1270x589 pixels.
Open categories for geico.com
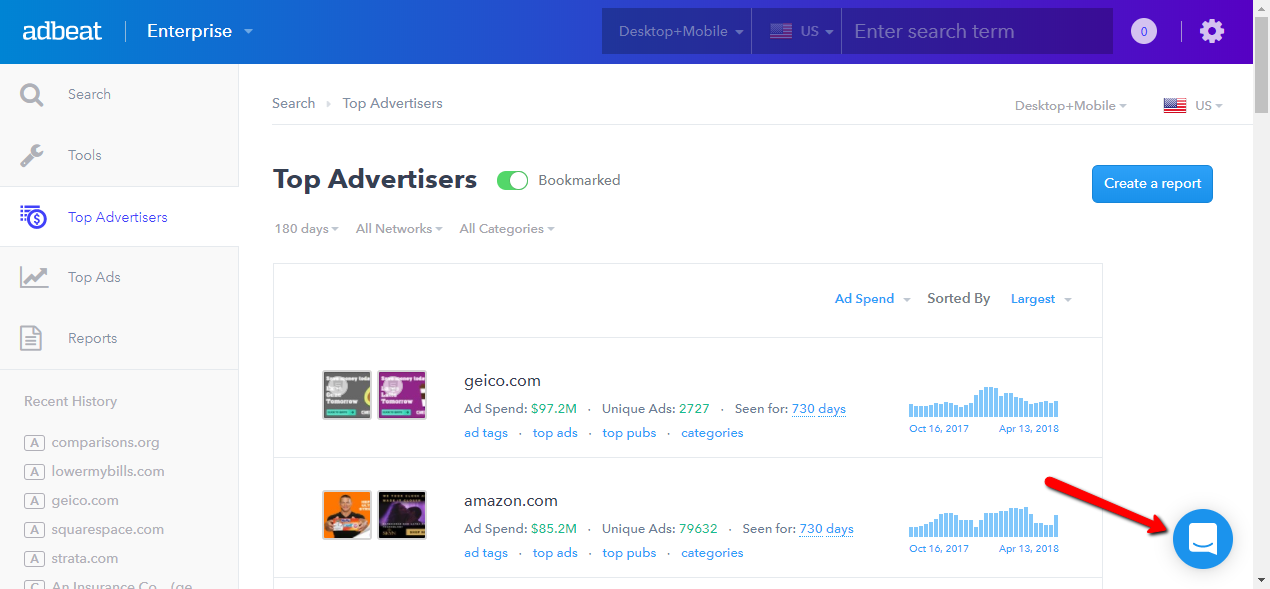click(712, 433)
